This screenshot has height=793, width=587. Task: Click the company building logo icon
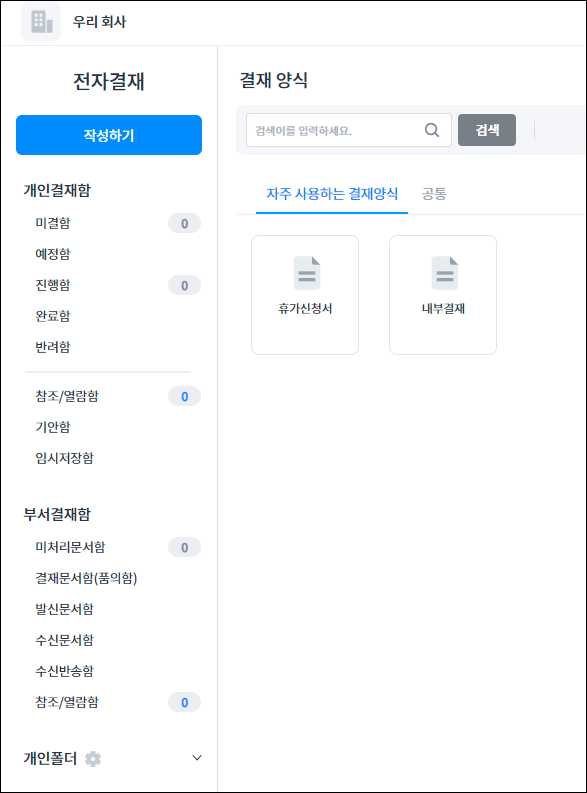[41, 22]
